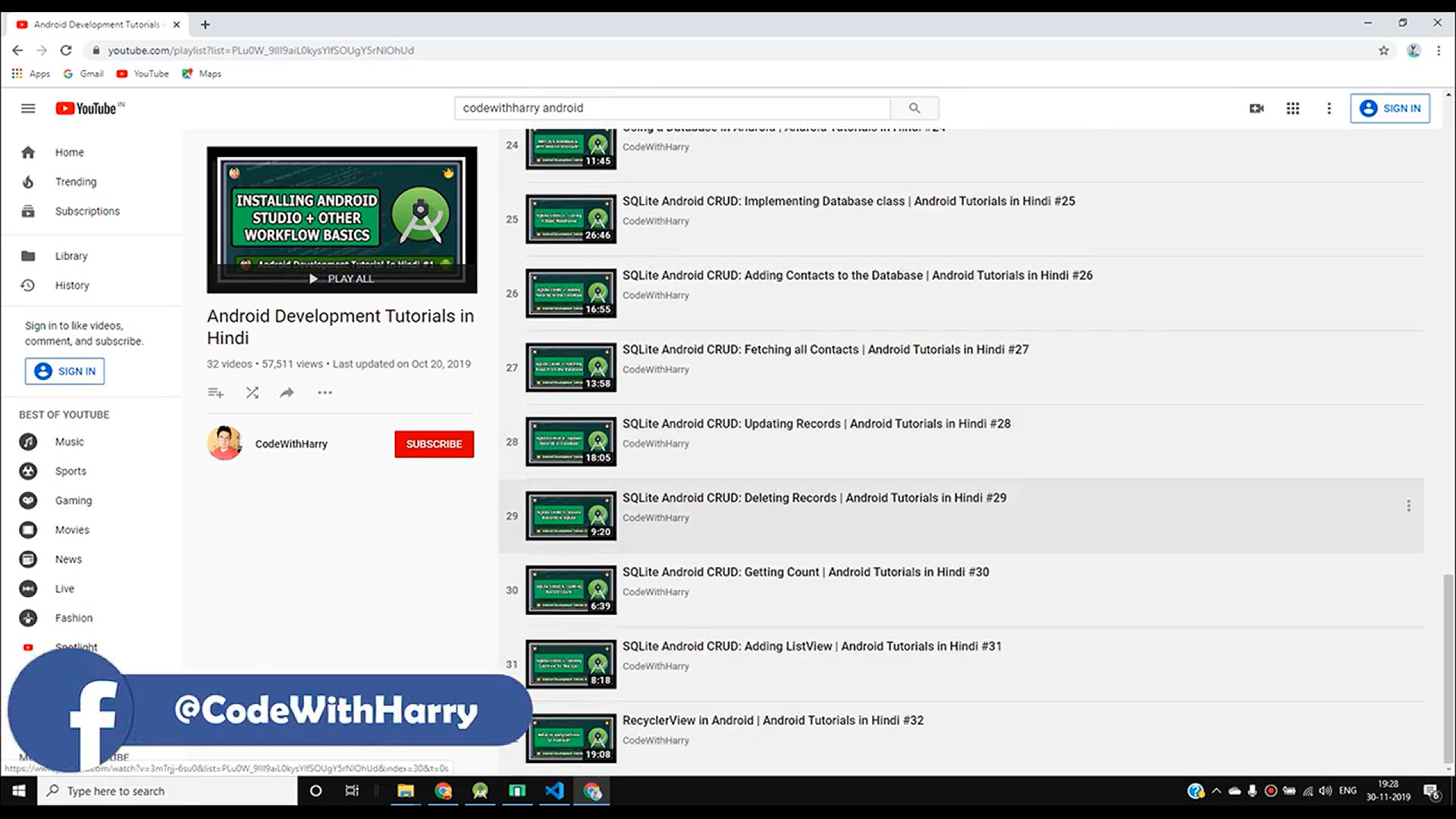Click the Live category icon
This screenshot has width=1456, height=819.
28,589
